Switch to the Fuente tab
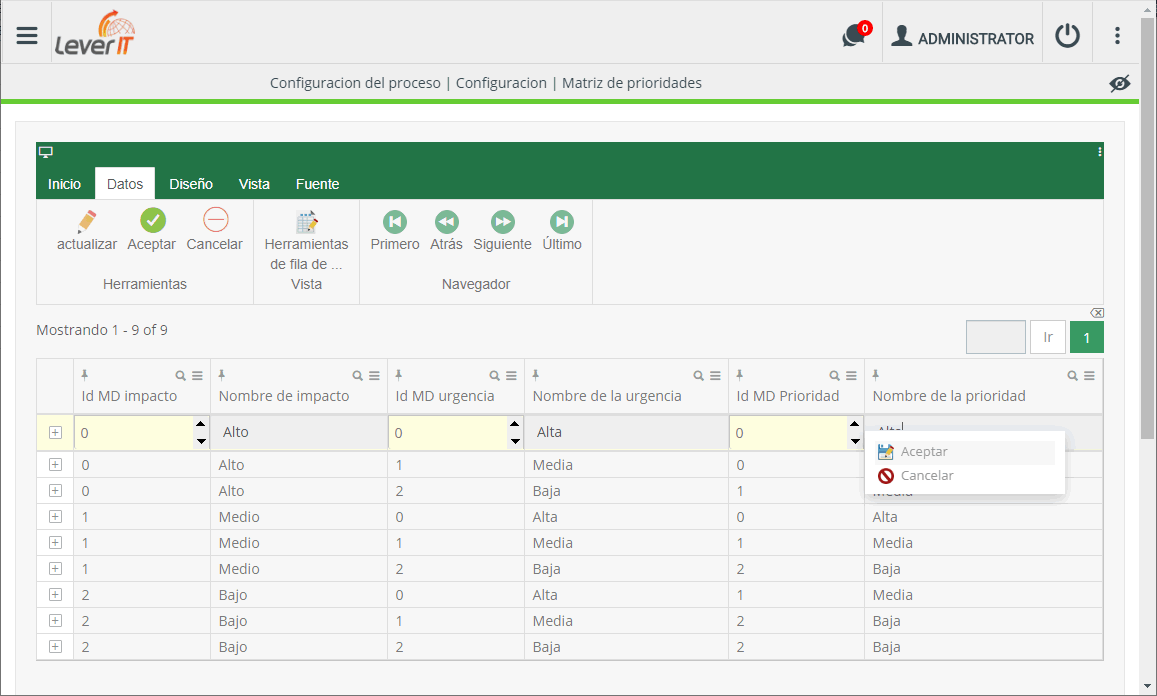 317,184
